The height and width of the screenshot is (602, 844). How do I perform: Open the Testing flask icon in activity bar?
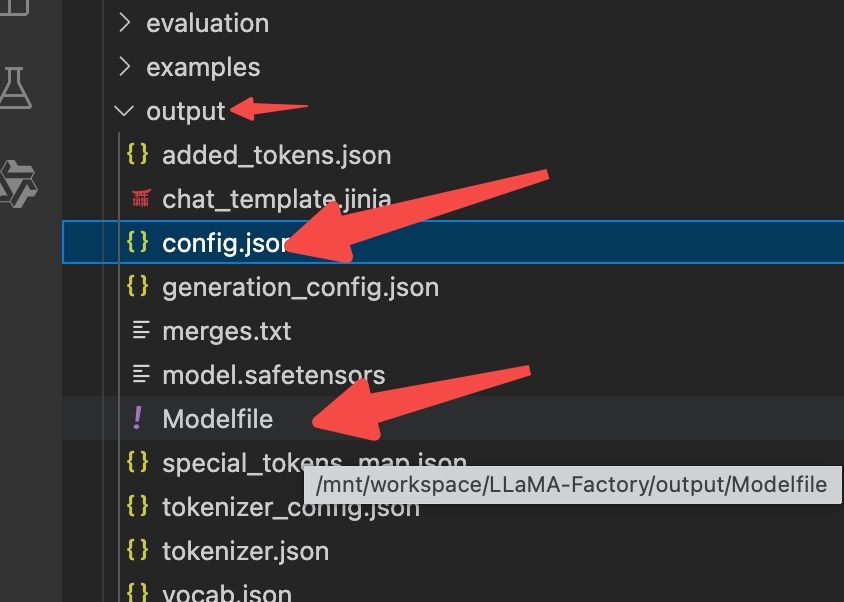tap(14, 88)
